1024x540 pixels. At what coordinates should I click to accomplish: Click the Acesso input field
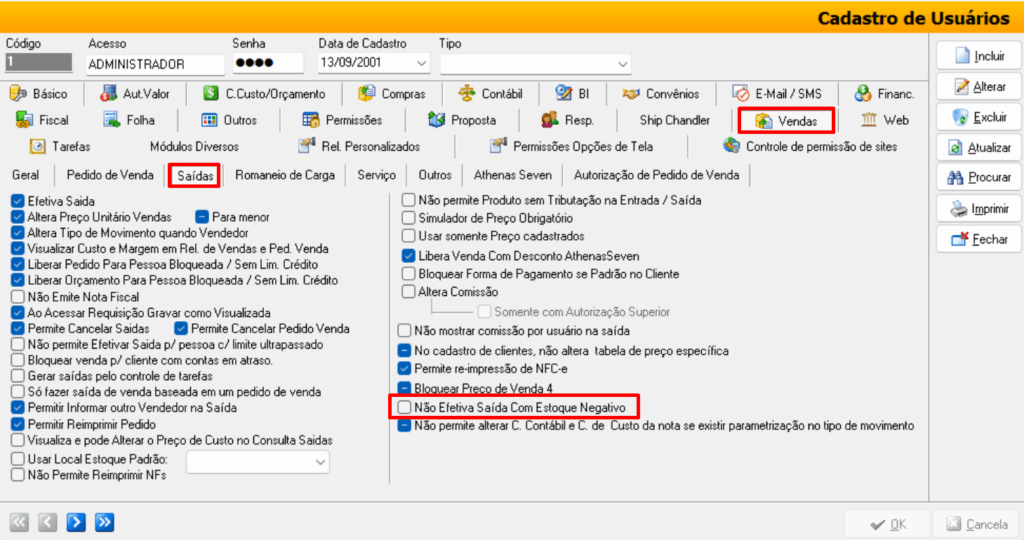point(154,64)
